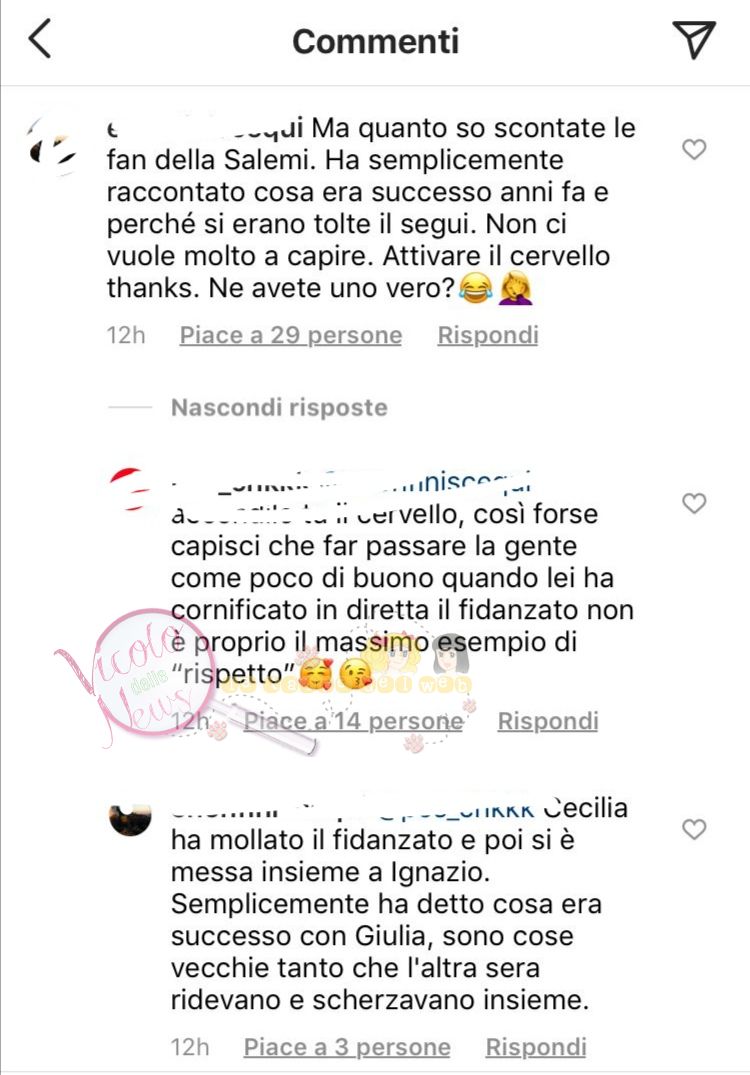The image size is (750, 1075).
Task: Like the reply mentioning Cecilia and Ignazio
Action: pos(694,829)
